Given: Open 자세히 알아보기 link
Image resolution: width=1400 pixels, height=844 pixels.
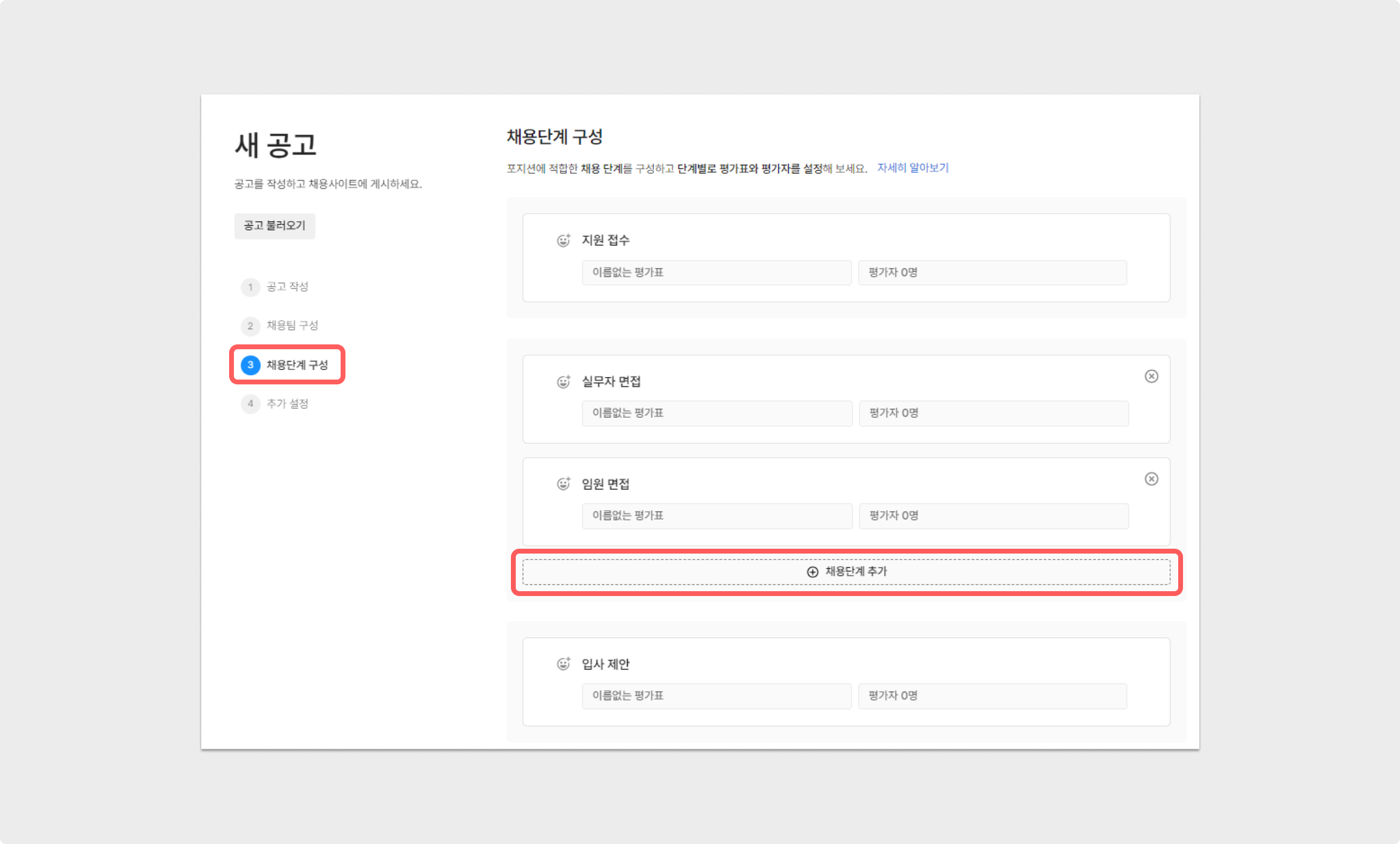Looking at the screenshot, I should 913,168.
